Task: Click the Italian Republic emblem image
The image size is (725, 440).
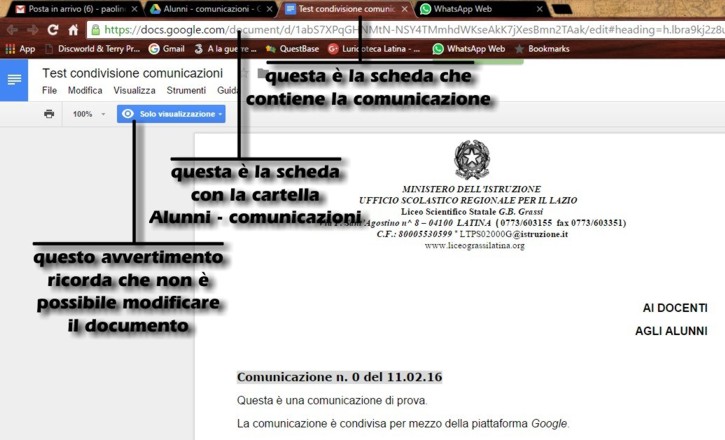Action: point(472,159)
